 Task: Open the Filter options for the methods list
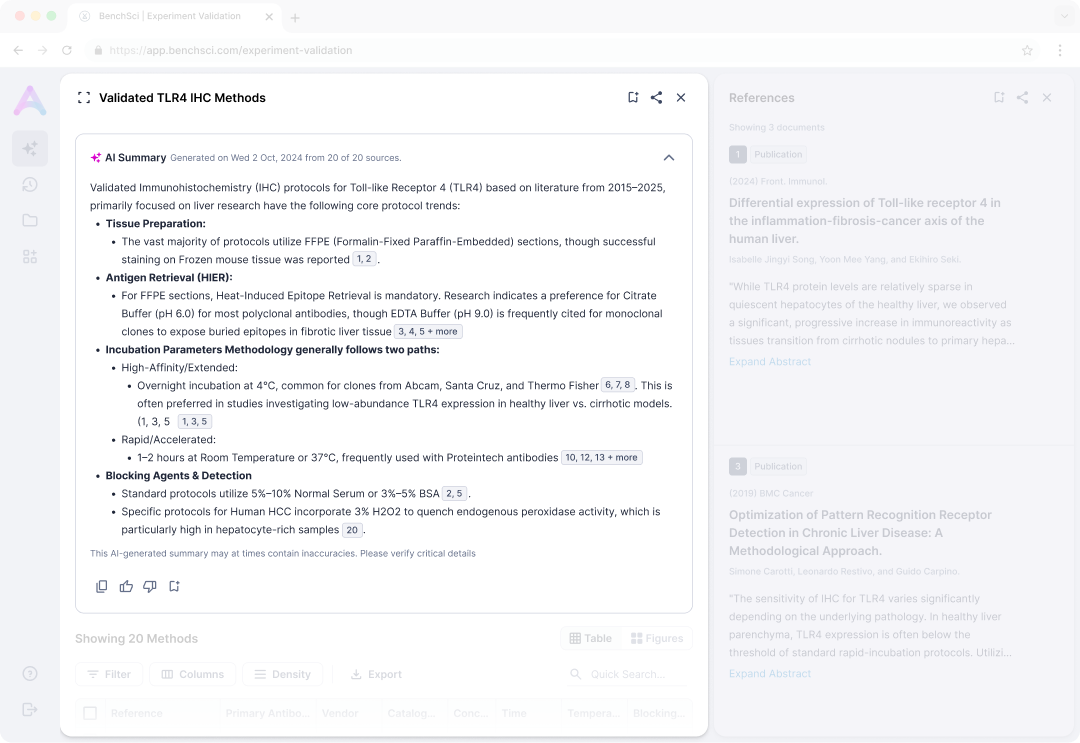pyautogui.click(x=109, y=674)
